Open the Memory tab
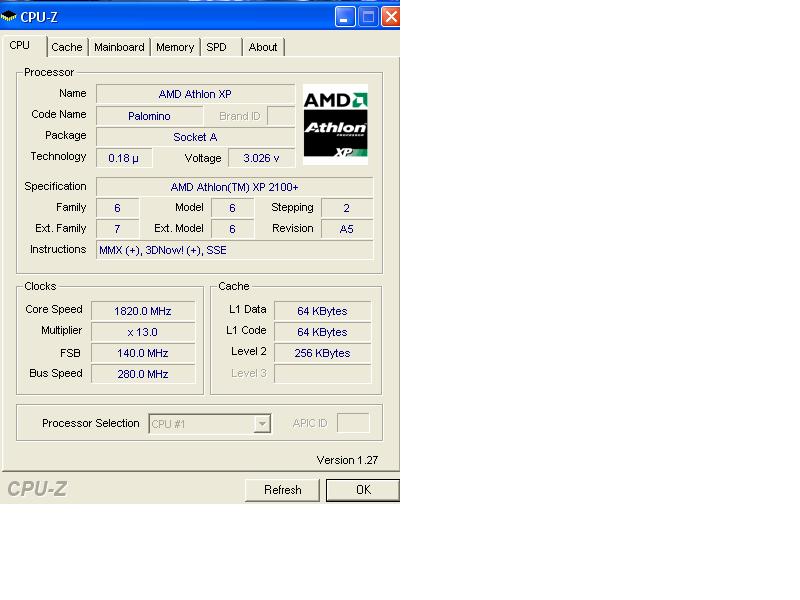This screenshot has width=800, height=600. [175, 47]
